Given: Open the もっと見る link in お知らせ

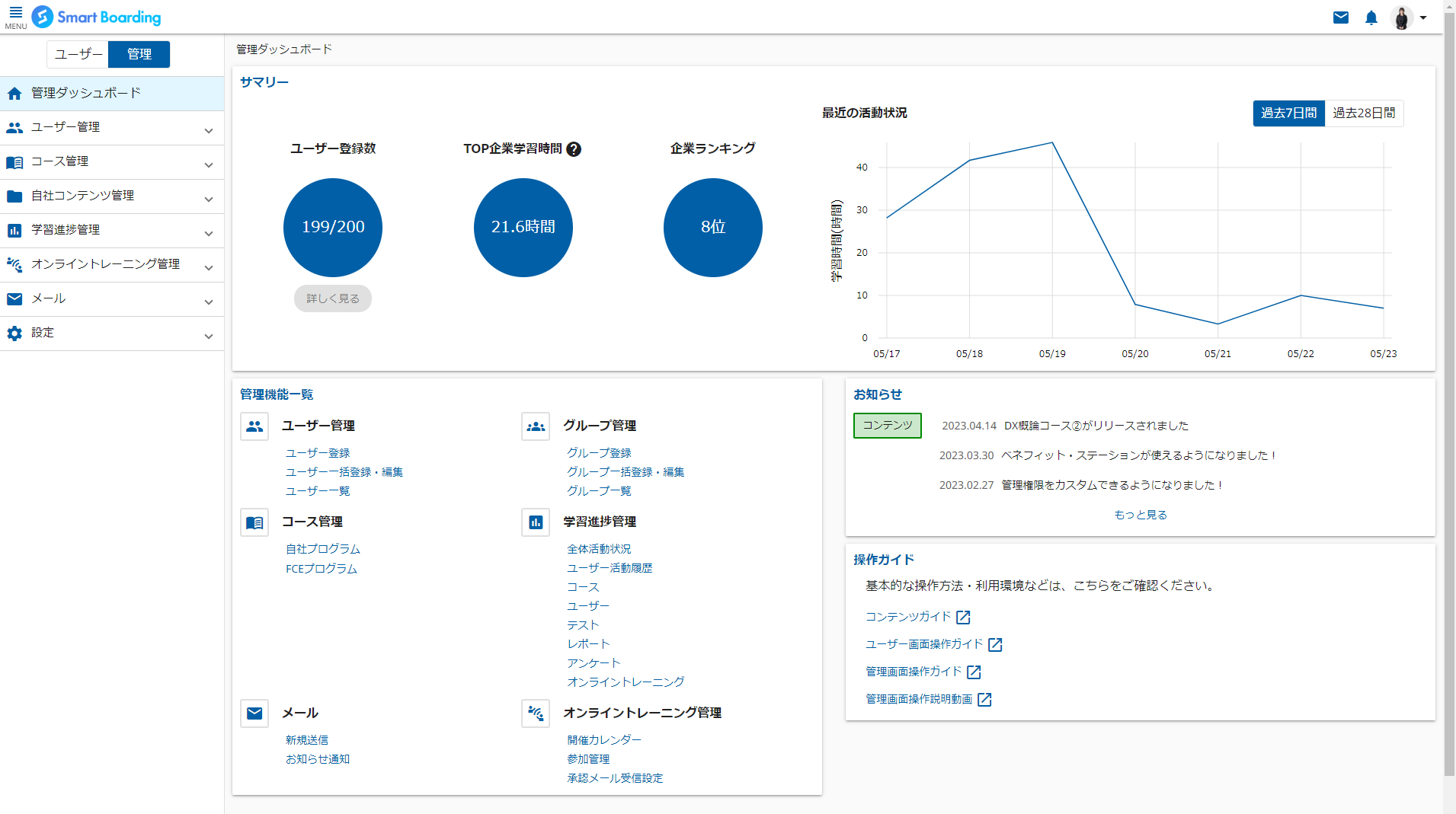Looking at the screenshot, I should tap(1140, 515).
